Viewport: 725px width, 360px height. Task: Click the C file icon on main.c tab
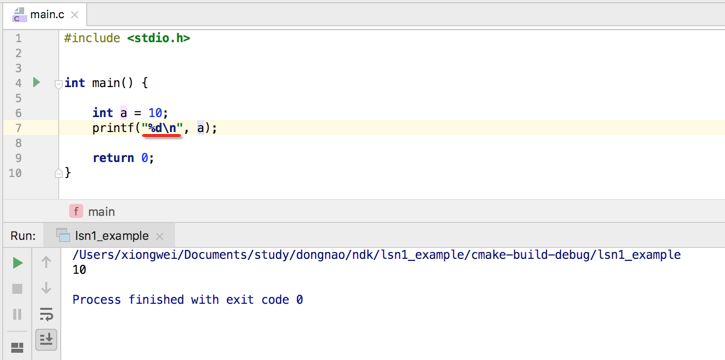coord(19,15)
